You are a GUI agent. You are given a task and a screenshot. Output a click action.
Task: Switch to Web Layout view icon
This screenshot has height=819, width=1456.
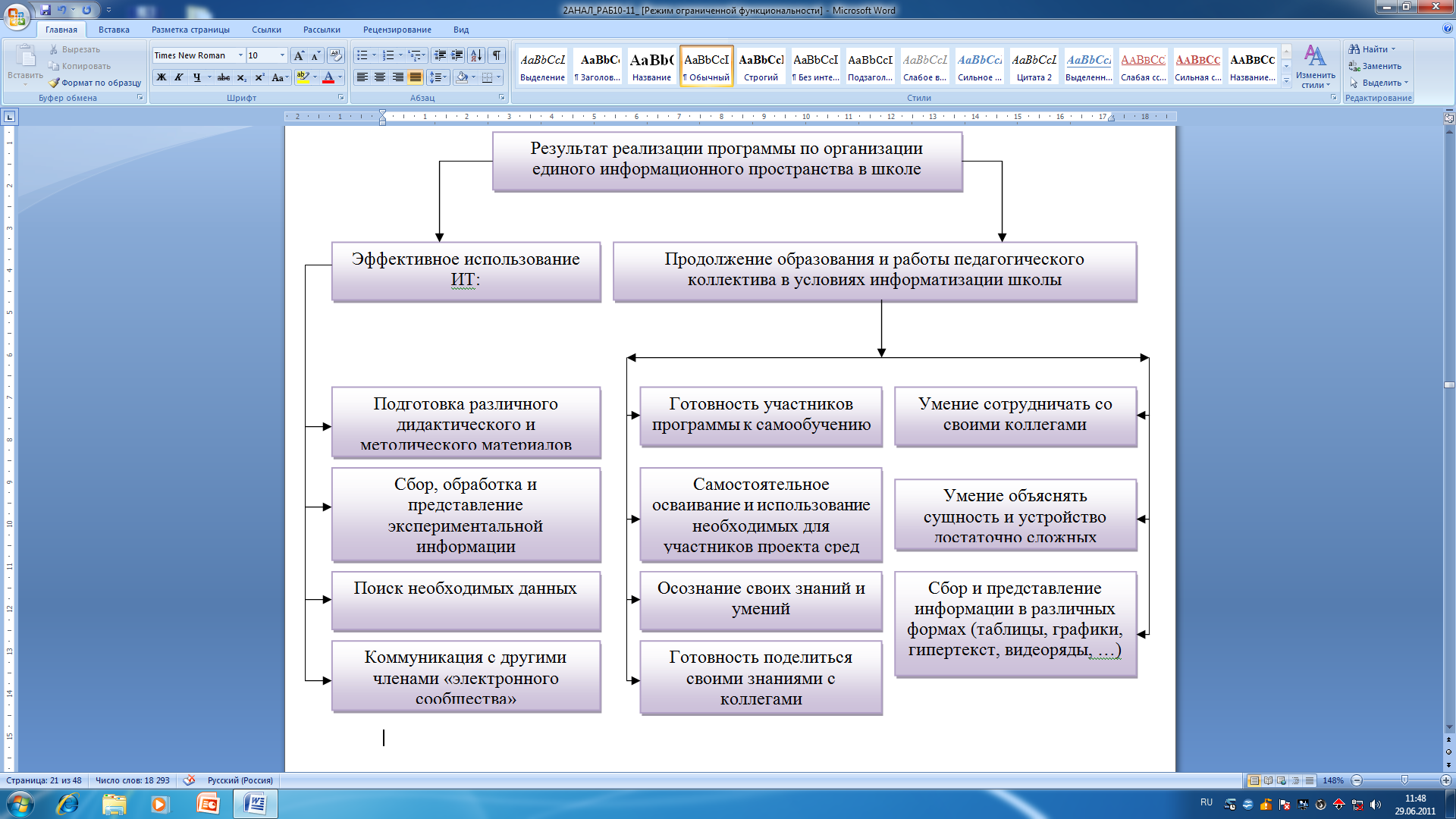click(x=1282, y=780)
